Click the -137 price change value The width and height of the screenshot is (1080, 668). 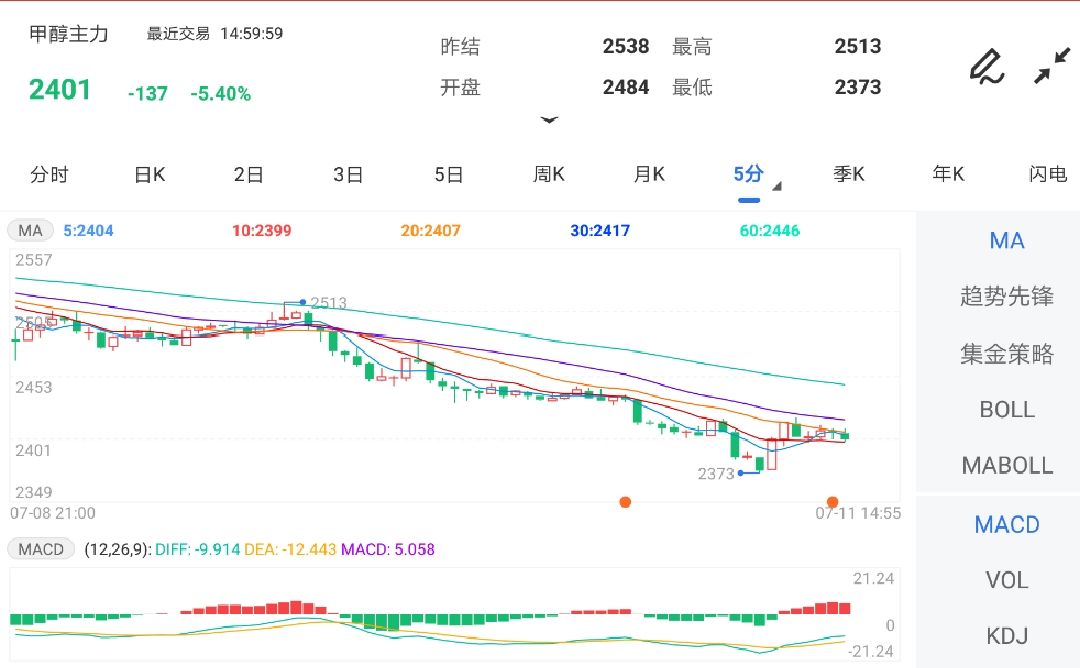(x=147, y=94)
